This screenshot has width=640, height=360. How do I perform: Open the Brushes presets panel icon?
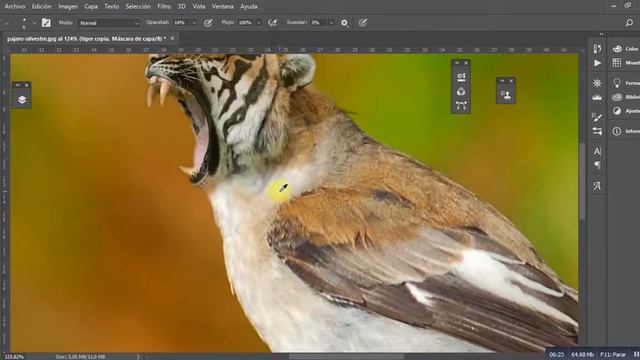pyautogui.click(x=597, y=131)
